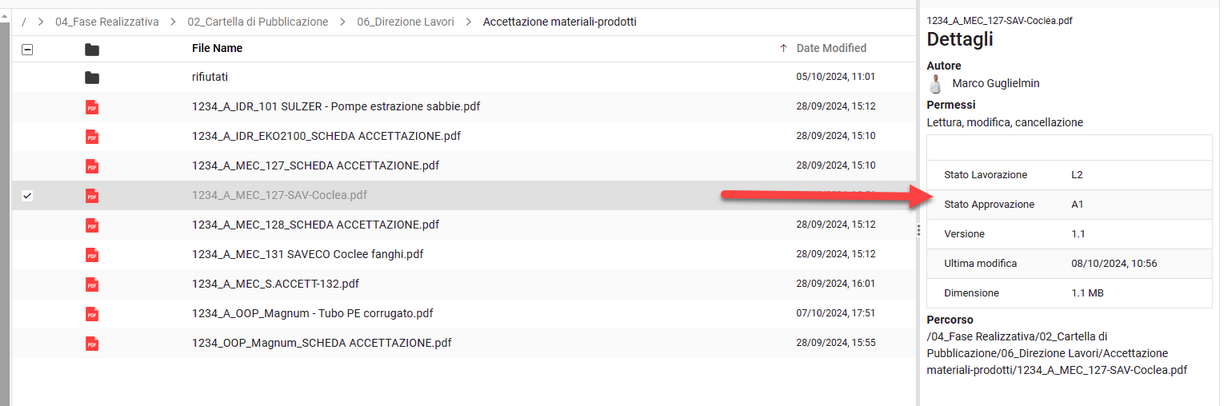Image resolution: width=1232 pixels, height=406 pixels.
Task: Click the rifiutati folder icon
Action: [x=92, y=77]
